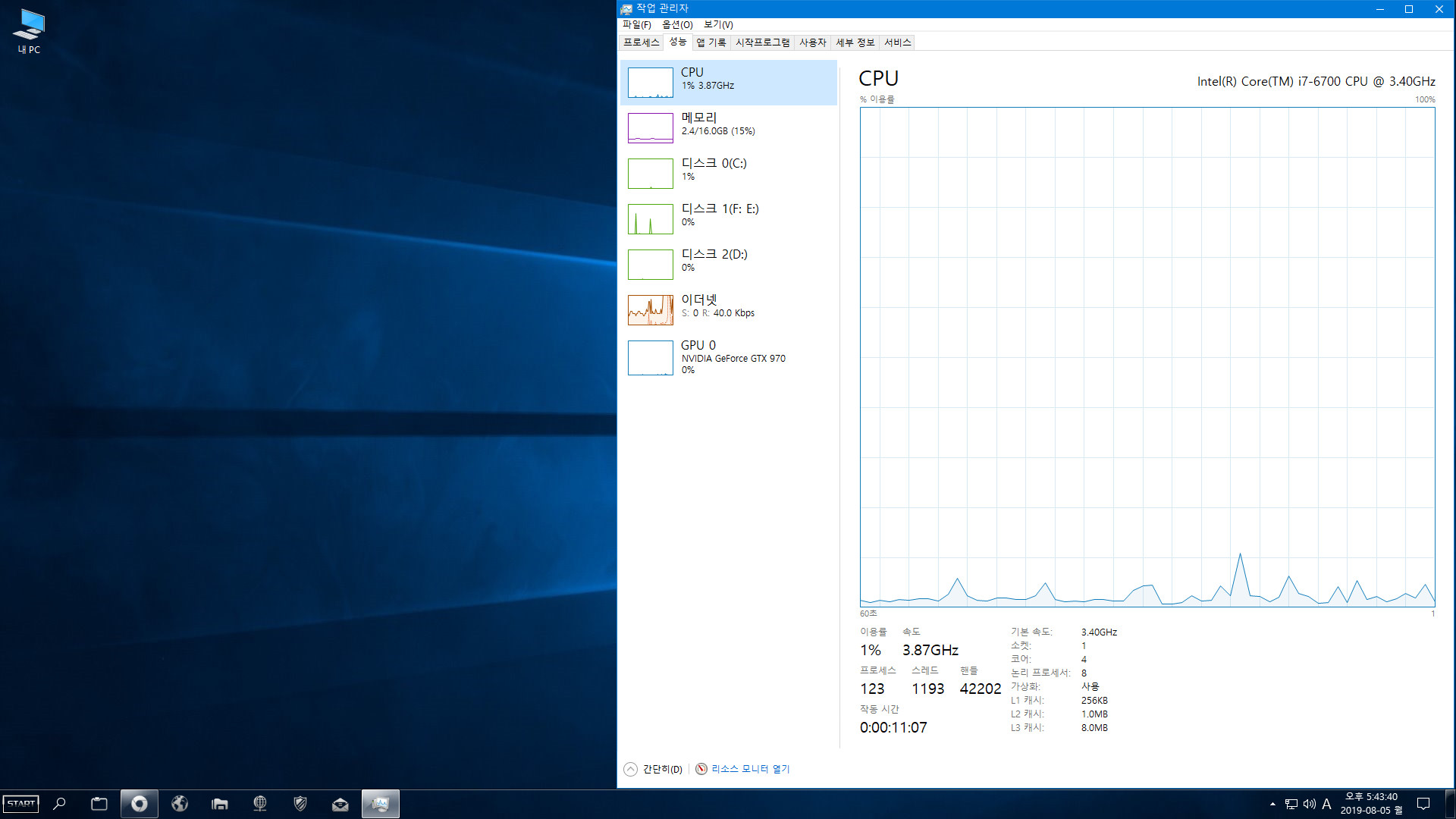Open Task View on the taskbar

point(99,804)
